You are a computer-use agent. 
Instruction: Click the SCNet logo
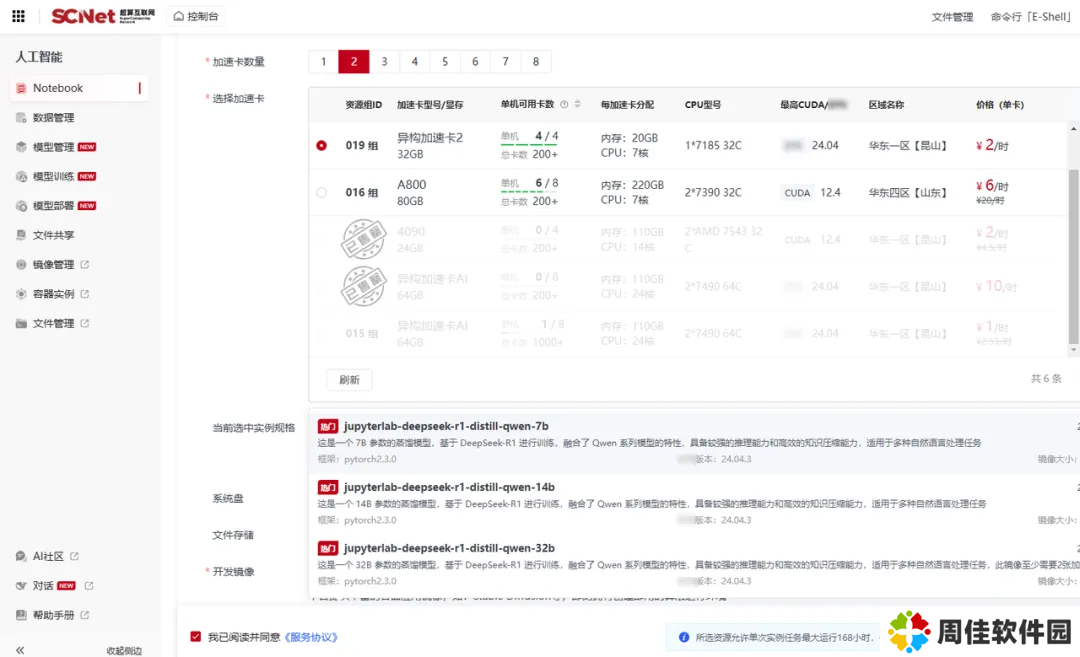tap(103, 16)
